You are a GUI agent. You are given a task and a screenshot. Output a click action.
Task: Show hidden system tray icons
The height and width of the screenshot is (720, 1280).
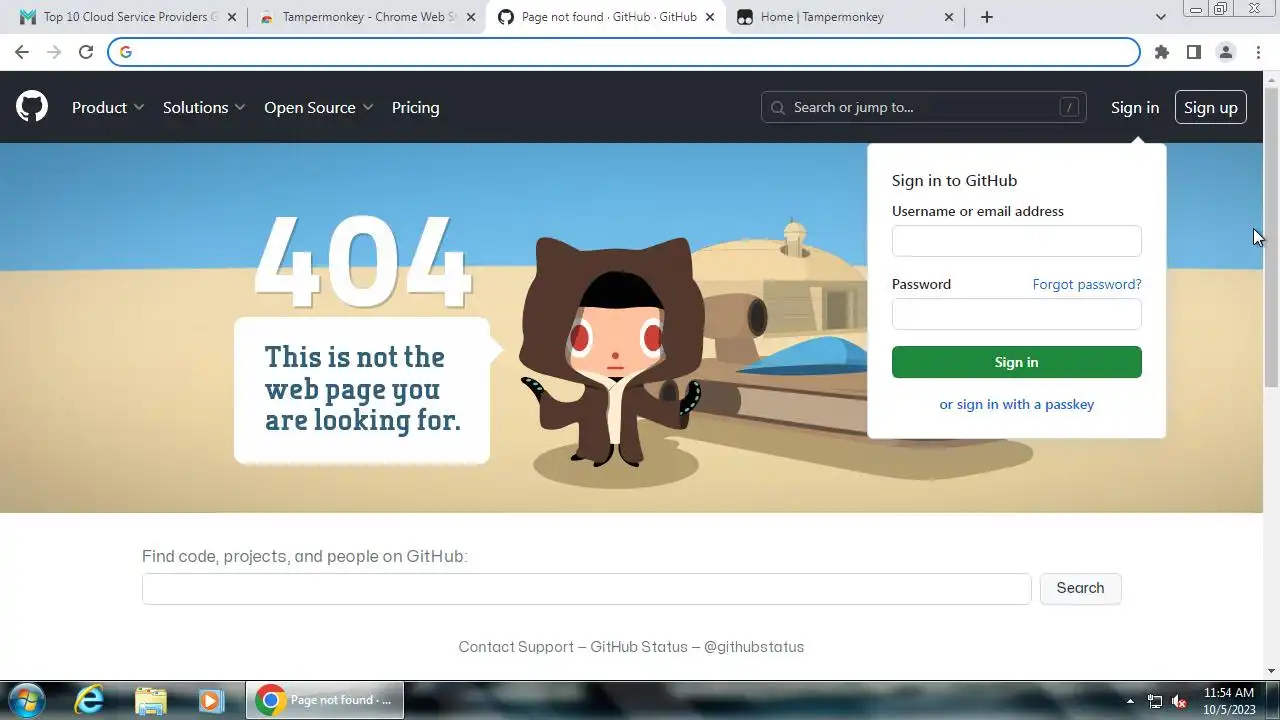[1130, 701]
